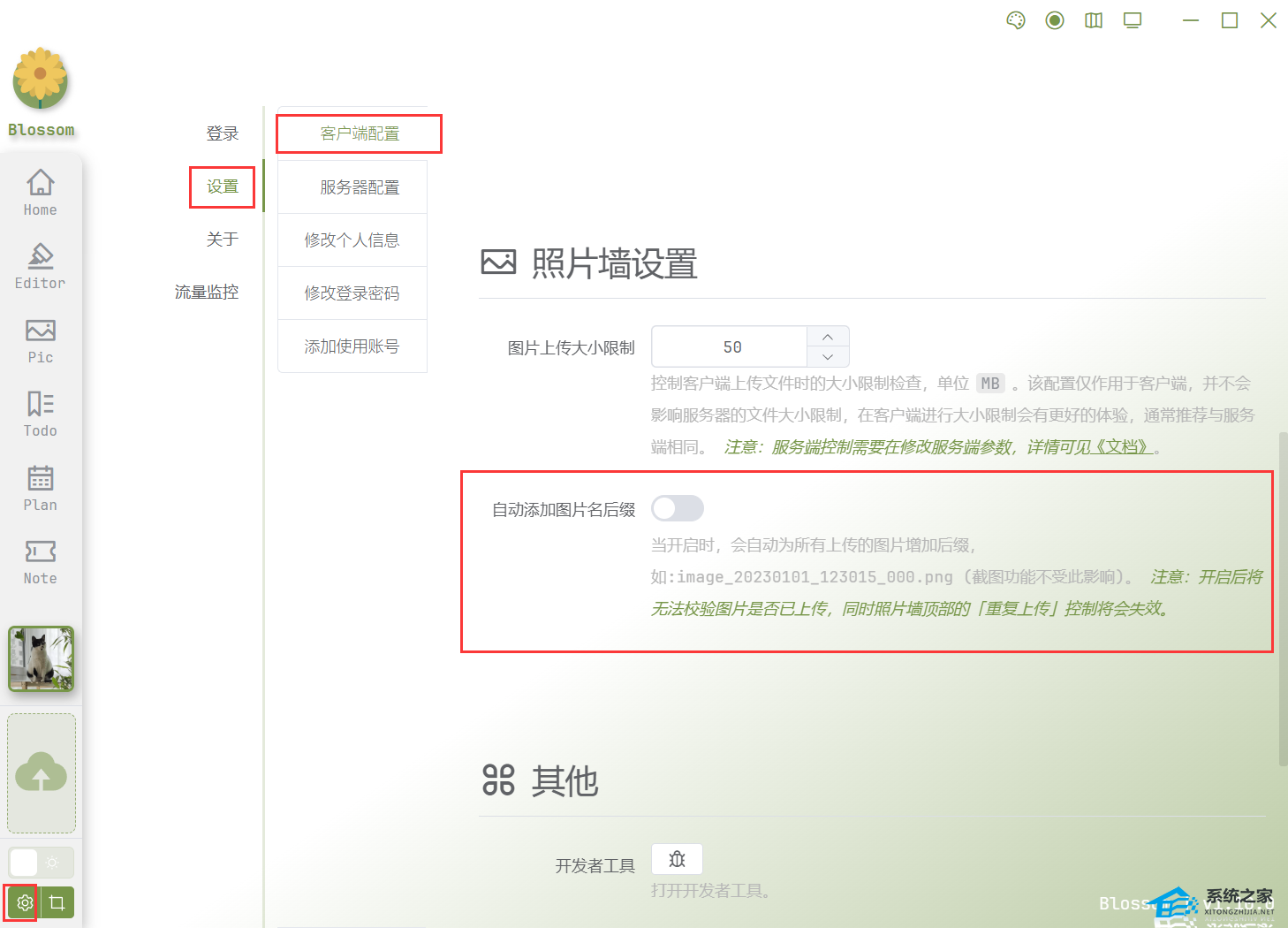Open the developer tools bug button
This screenshot has width=1288, height=928.
677,859
